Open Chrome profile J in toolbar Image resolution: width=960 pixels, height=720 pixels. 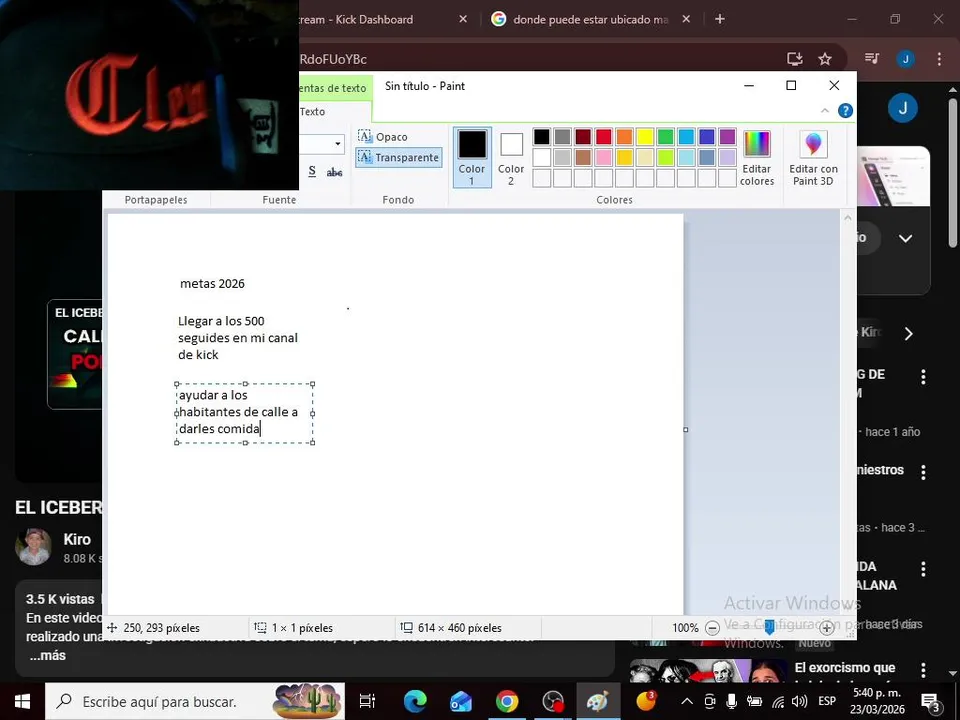tap(905, 59)
